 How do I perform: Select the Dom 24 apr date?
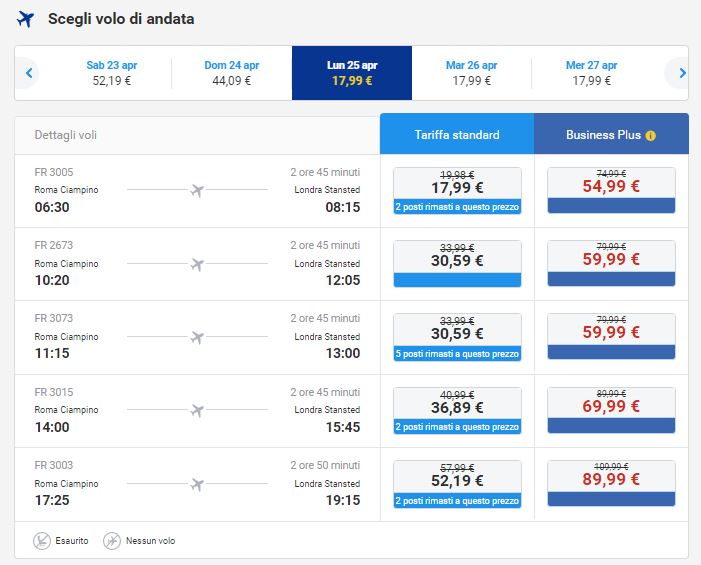pyautogui.click(x=232, y=73)
